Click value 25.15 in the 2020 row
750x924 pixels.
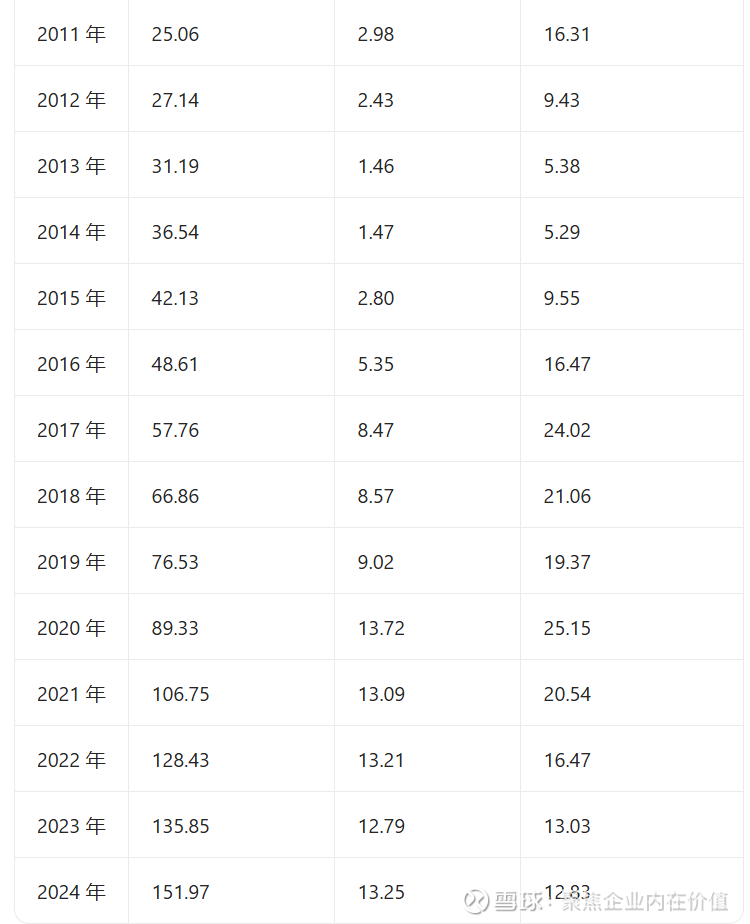(567, 628)
